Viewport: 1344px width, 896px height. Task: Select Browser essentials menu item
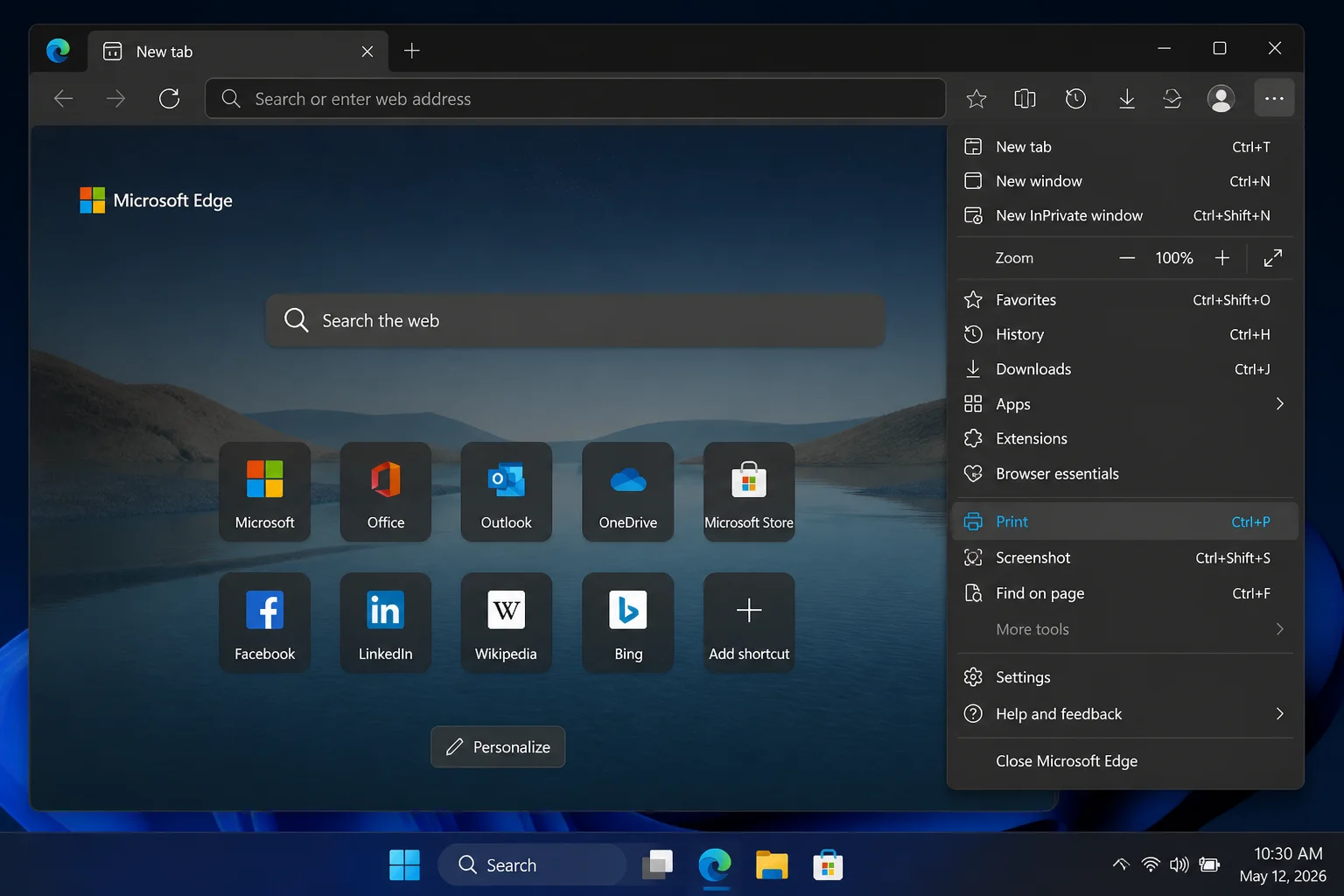tap(1125, 473)
